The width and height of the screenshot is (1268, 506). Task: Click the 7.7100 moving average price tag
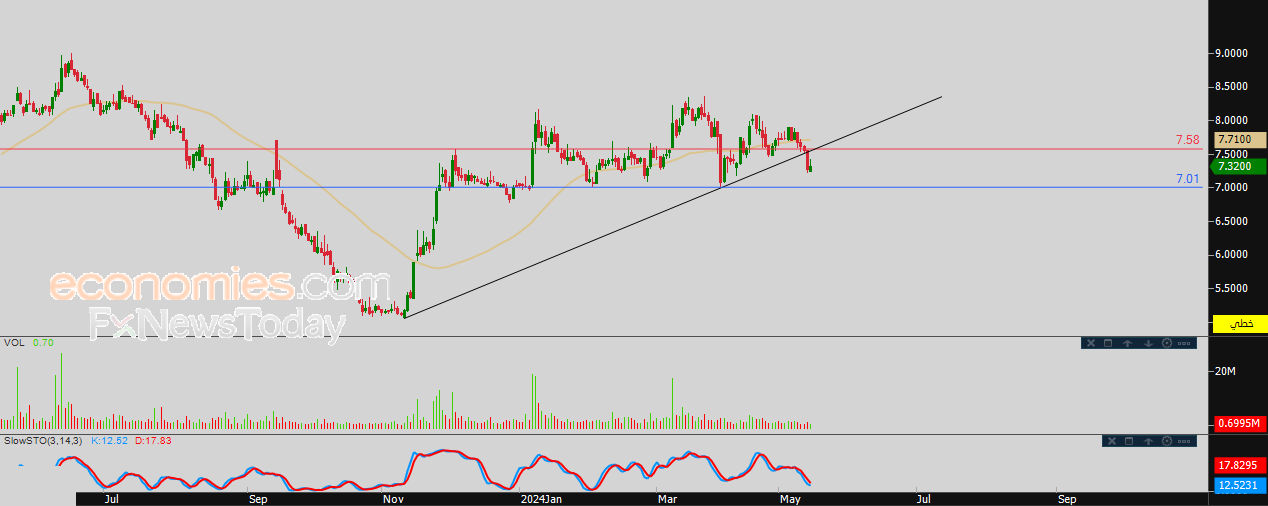1239,140
